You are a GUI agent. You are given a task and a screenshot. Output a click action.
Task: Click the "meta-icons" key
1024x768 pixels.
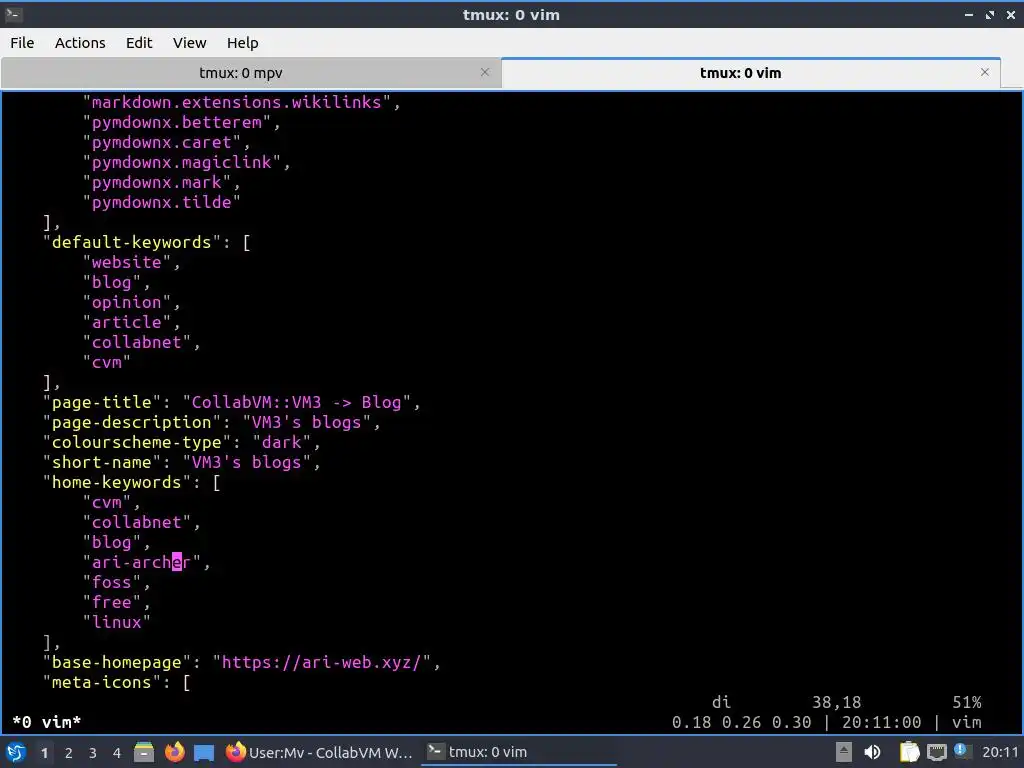(102, 682)
